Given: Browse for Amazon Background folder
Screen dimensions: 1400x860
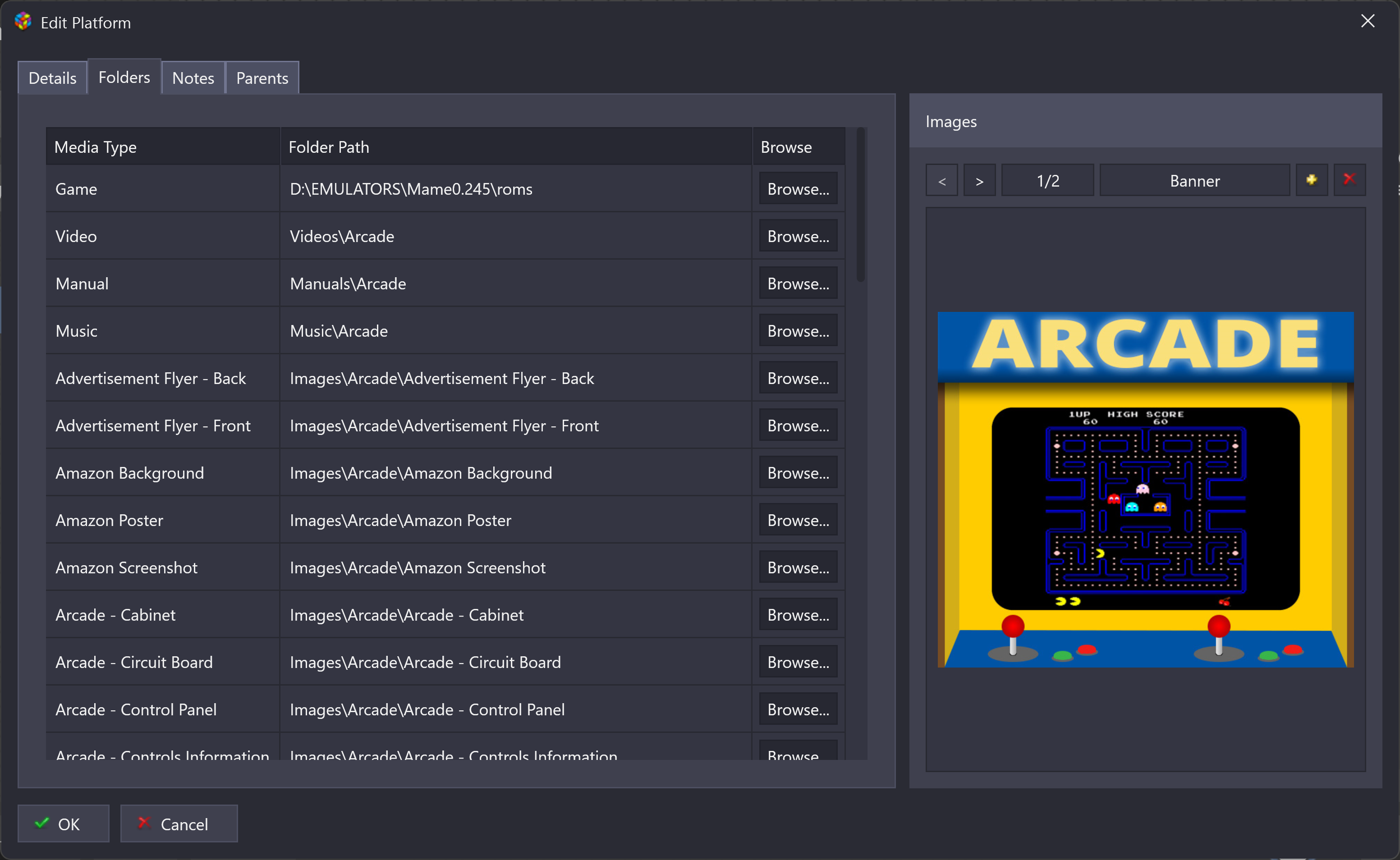Looking at the screenshot, I should (798, 473).
